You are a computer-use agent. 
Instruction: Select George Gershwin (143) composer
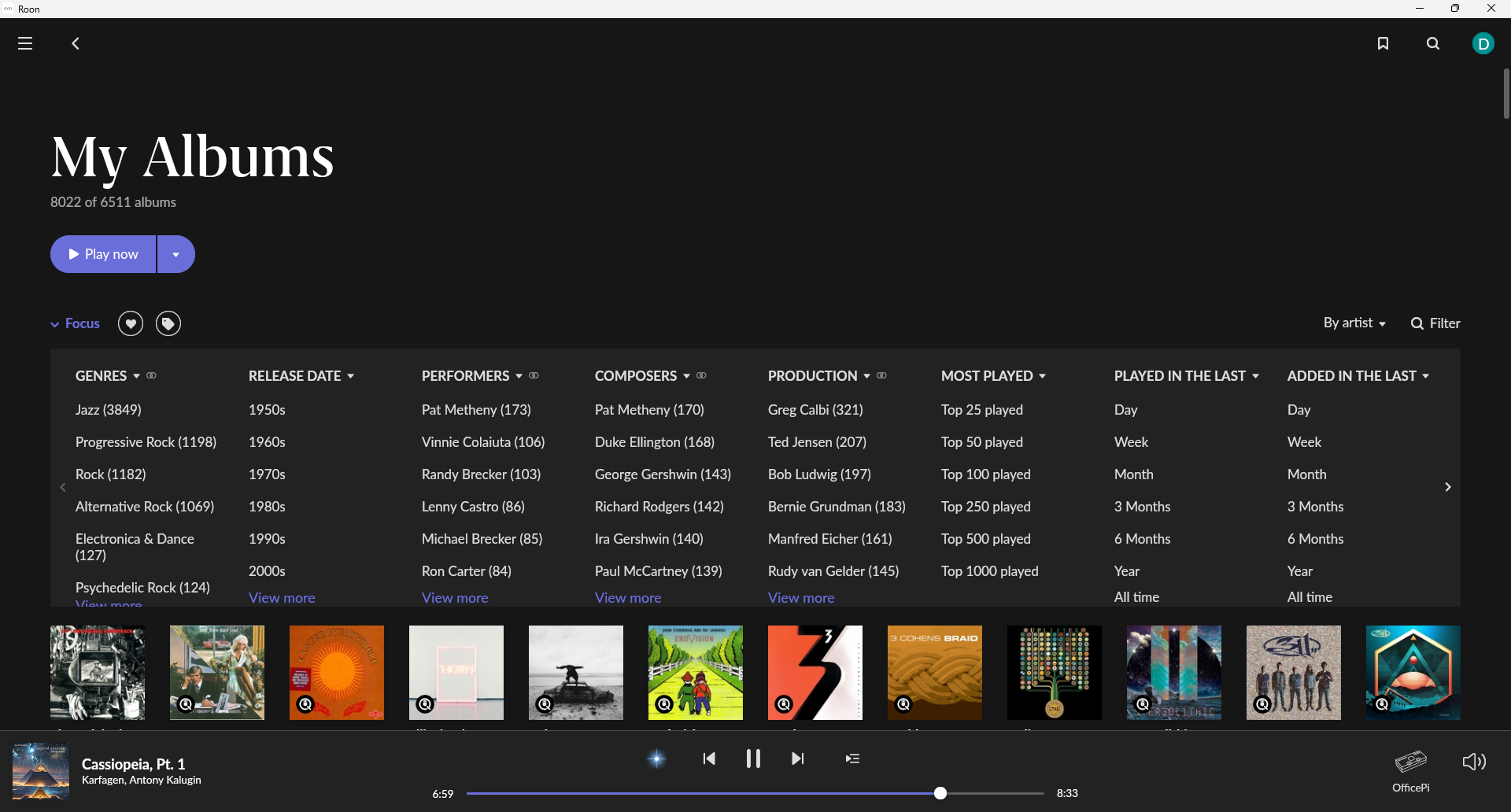tap(663, 474)
